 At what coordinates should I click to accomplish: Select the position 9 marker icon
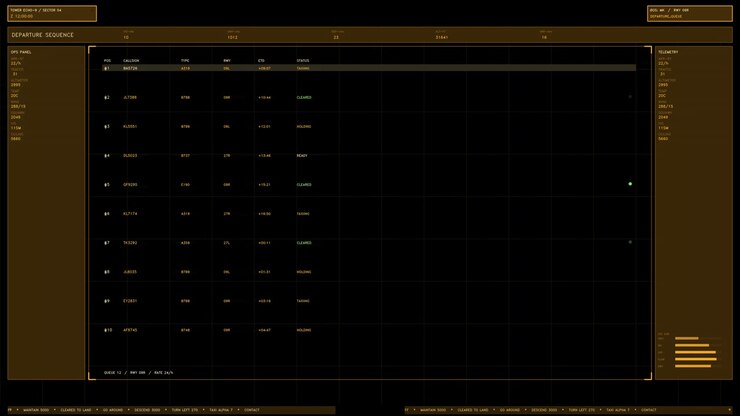click(105, 301)
